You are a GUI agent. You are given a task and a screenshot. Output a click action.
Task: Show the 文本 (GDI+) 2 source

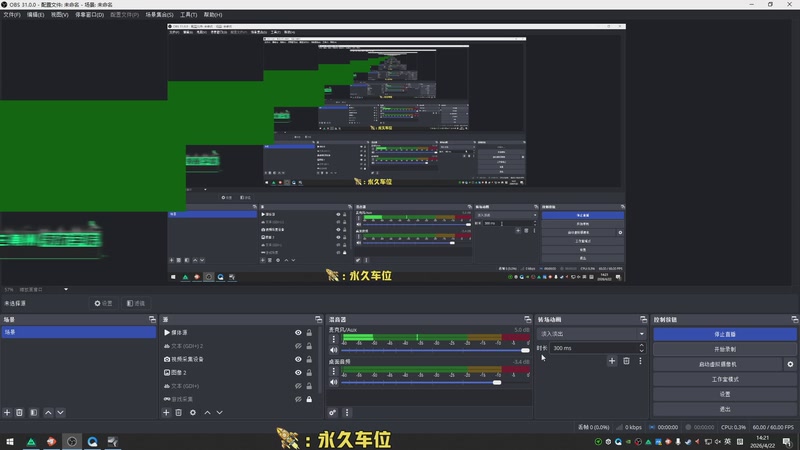click(x=298, y=346)
